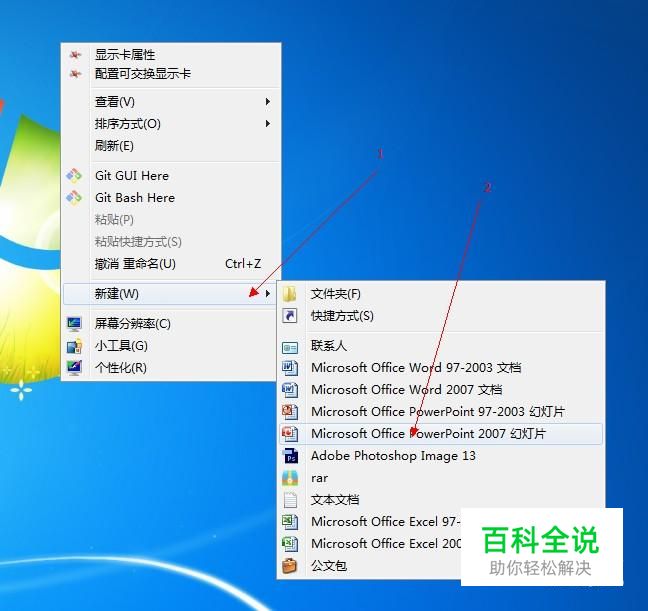Create new 联系人
Screen dimensions: 648x611
(441, 346)
